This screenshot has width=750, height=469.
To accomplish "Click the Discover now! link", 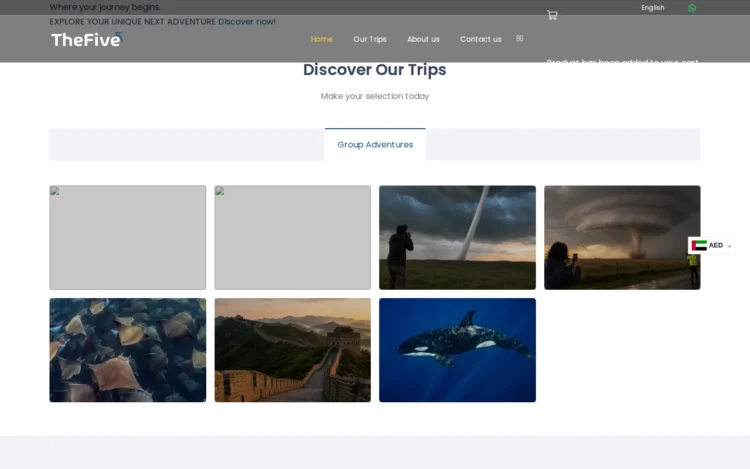I will tap(247, 22).
